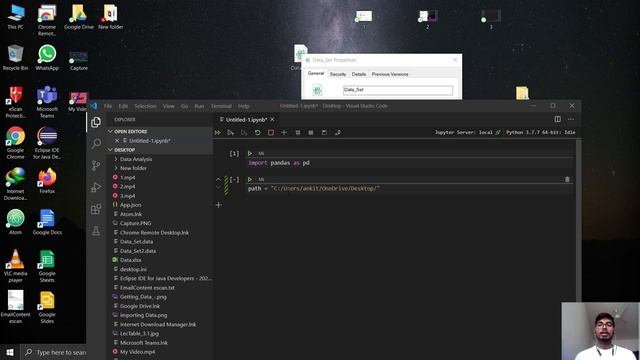Click Python 3.7.7 64-bit kernel selector
640x360 pixels.
tap(541, 133)
